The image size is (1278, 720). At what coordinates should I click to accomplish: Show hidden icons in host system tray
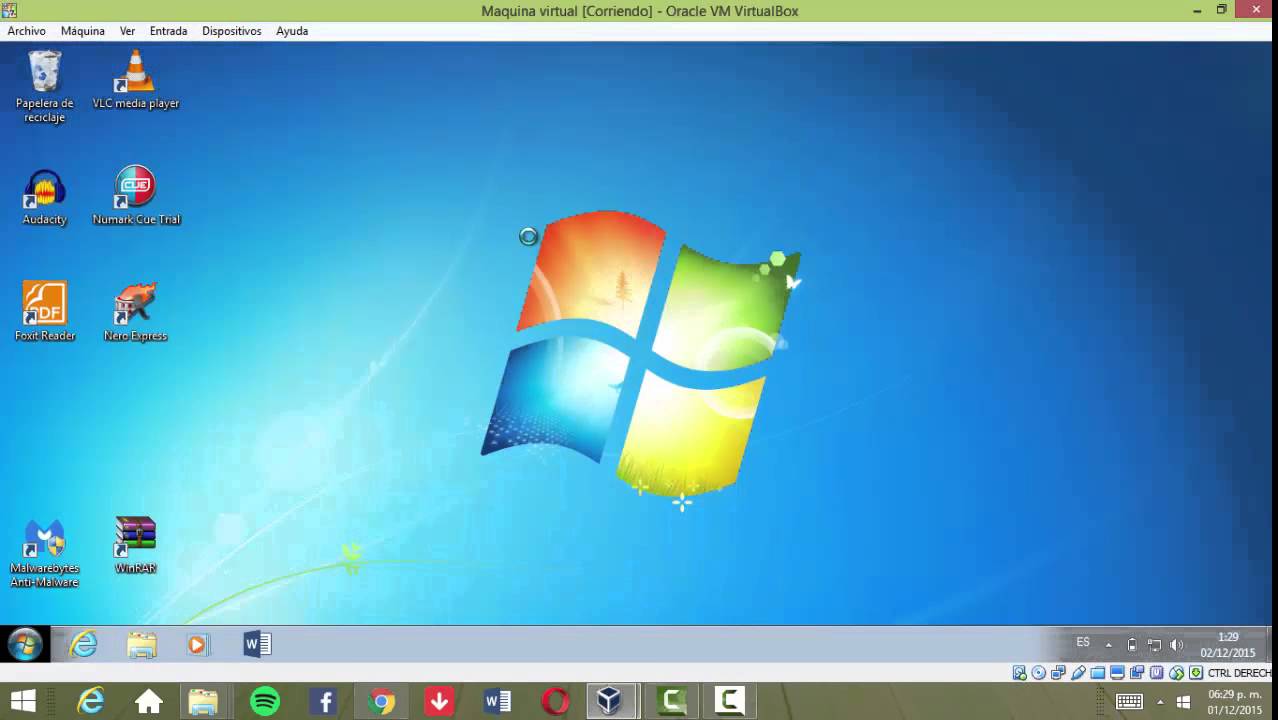1160,702
